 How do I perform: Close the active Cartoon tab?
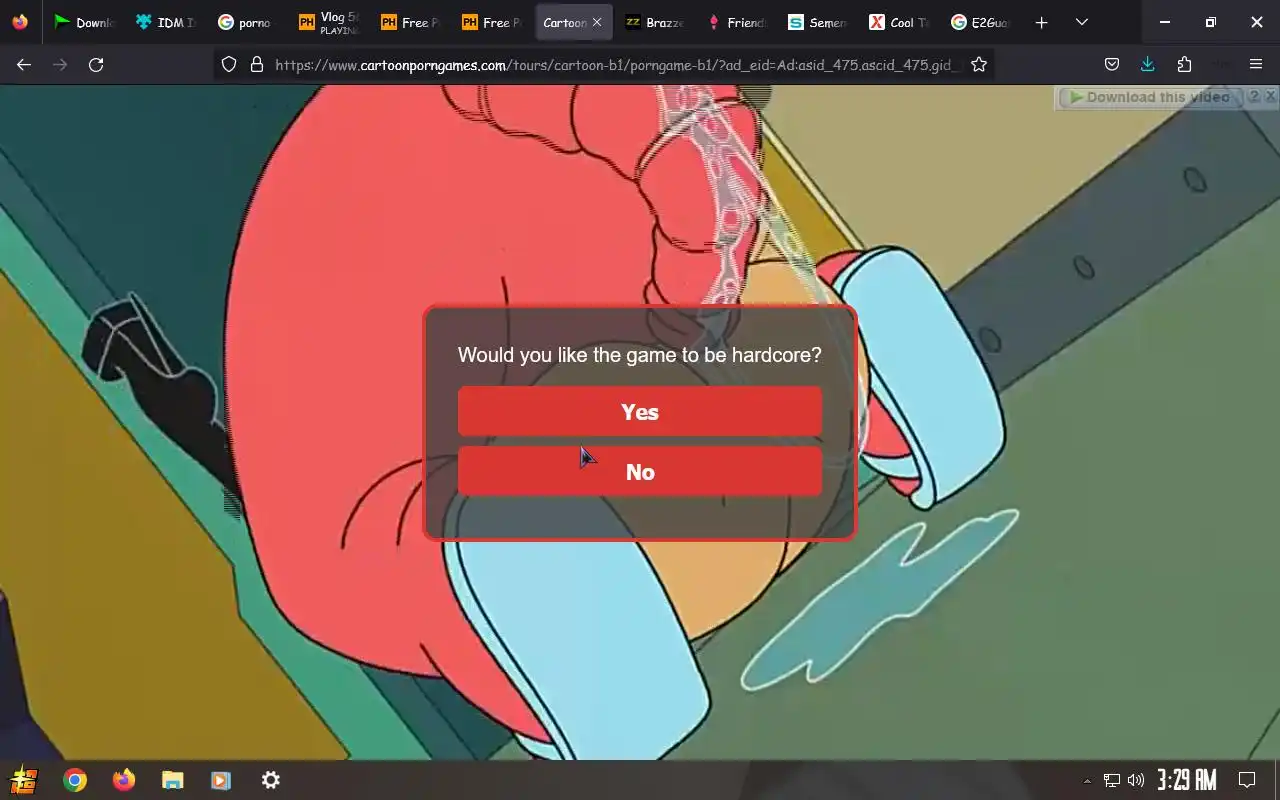pos(597,22)
